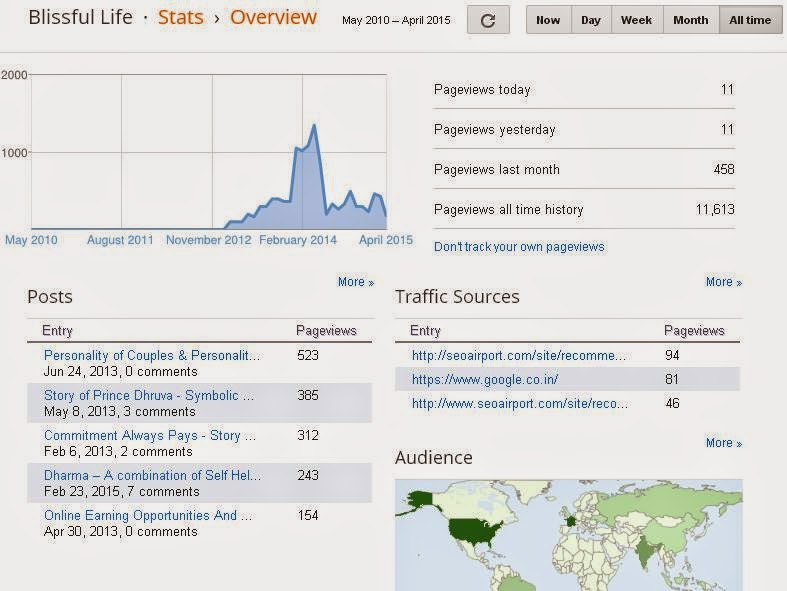Click Feb 6, 2013, 2 comments text
Viewport: 787px width, 591px height.
(x=118, y=452)
